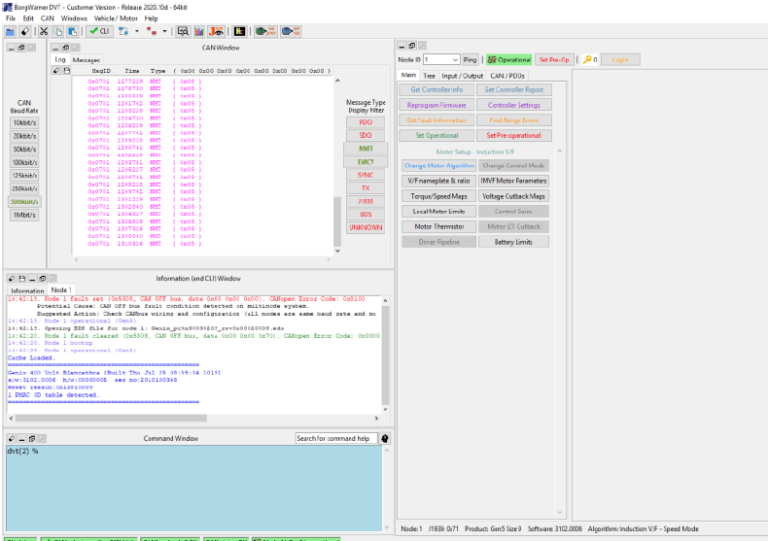Click the CAN log vertical scrollbar
The height and width of the screenshot is (541, 768).
click(x=336, y=220)
